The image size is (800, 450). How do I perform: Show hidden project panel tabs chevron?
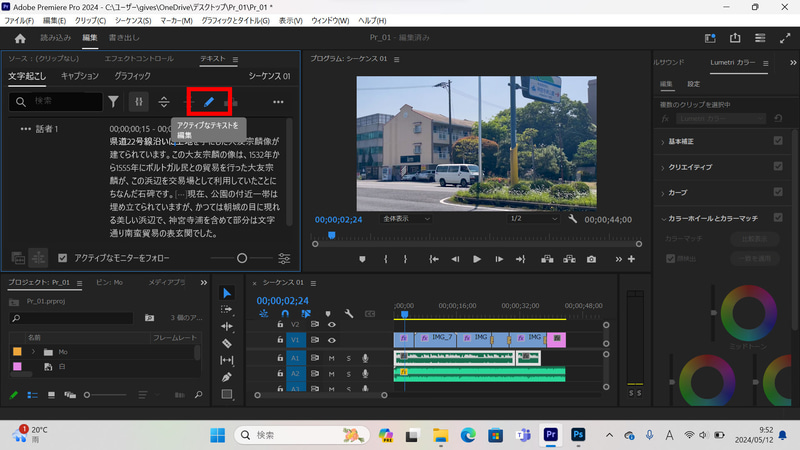point(204,283)
